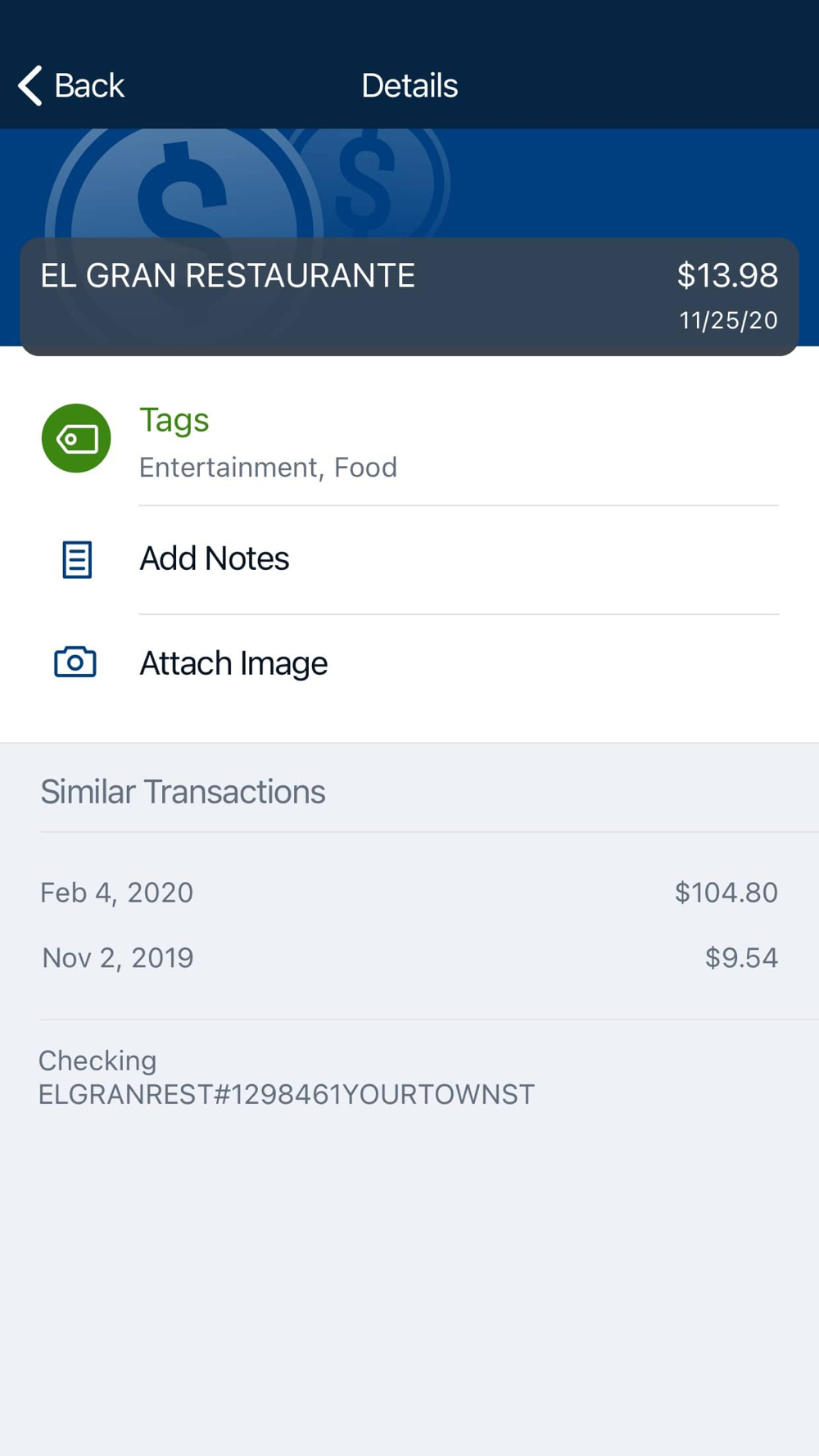This screenshot has height=1456, width=819.
Task: Open the Nov 2, 2019 similar transaction
Action: pyautogui.click(x=118, y=958)
